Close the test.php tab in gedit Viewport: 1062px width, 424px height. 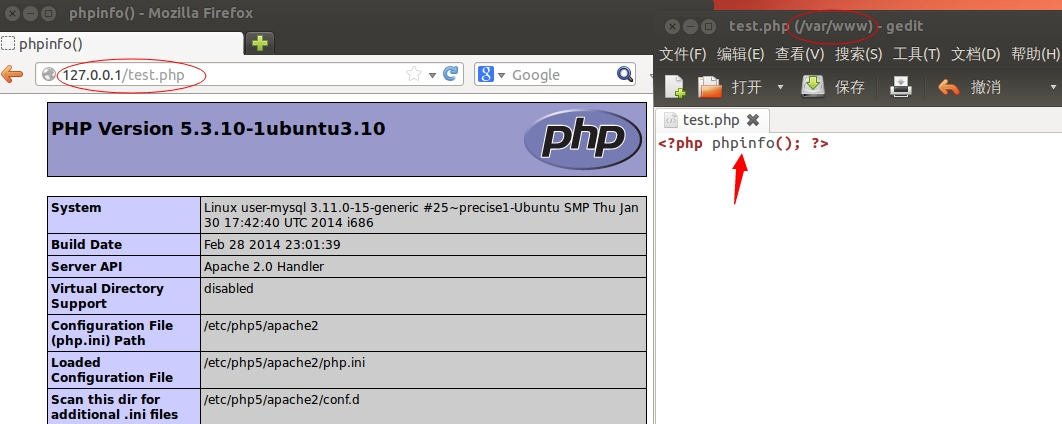752,120
